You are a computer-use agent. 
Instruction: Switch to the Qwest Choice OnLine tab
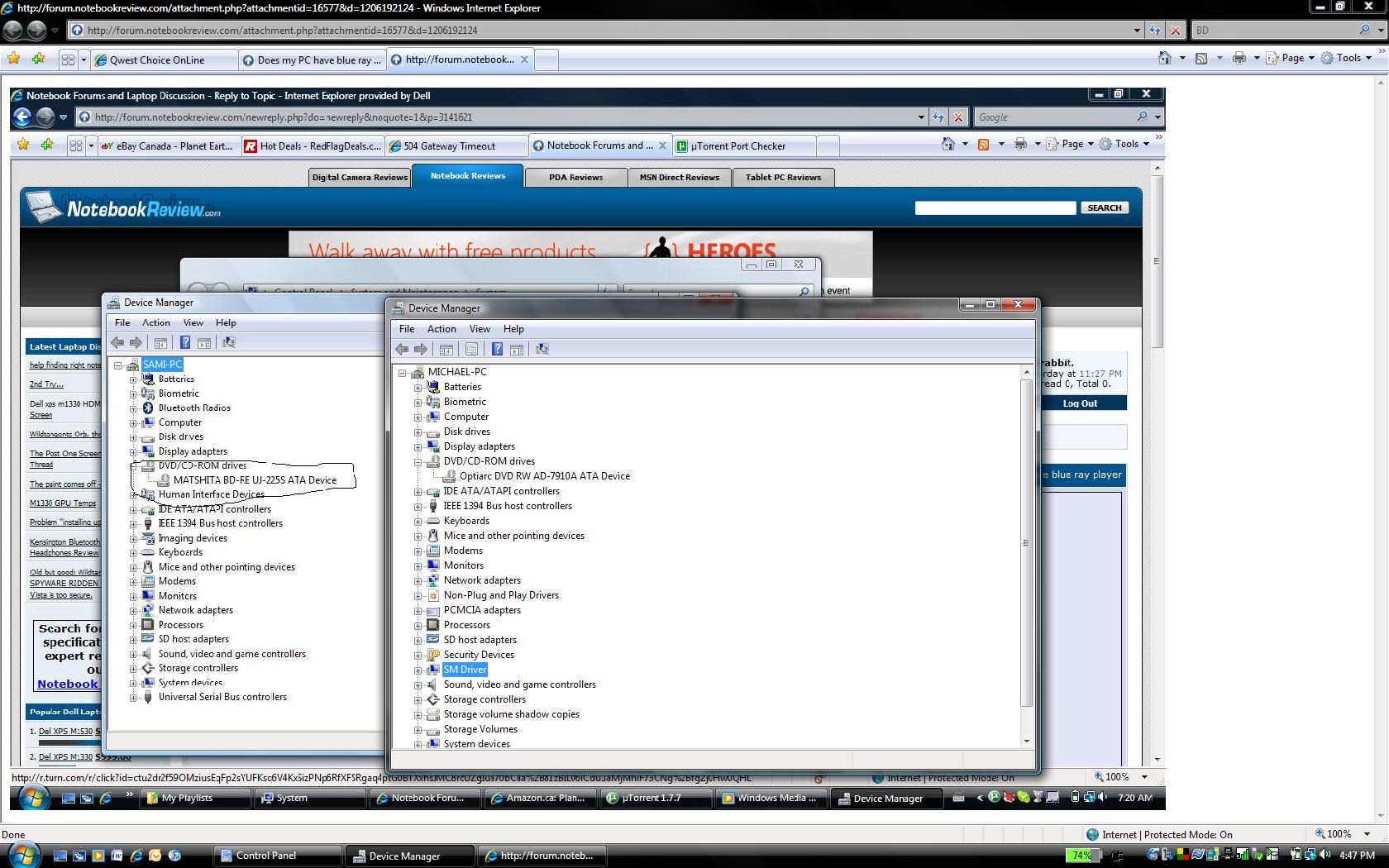tap(162, 60)
